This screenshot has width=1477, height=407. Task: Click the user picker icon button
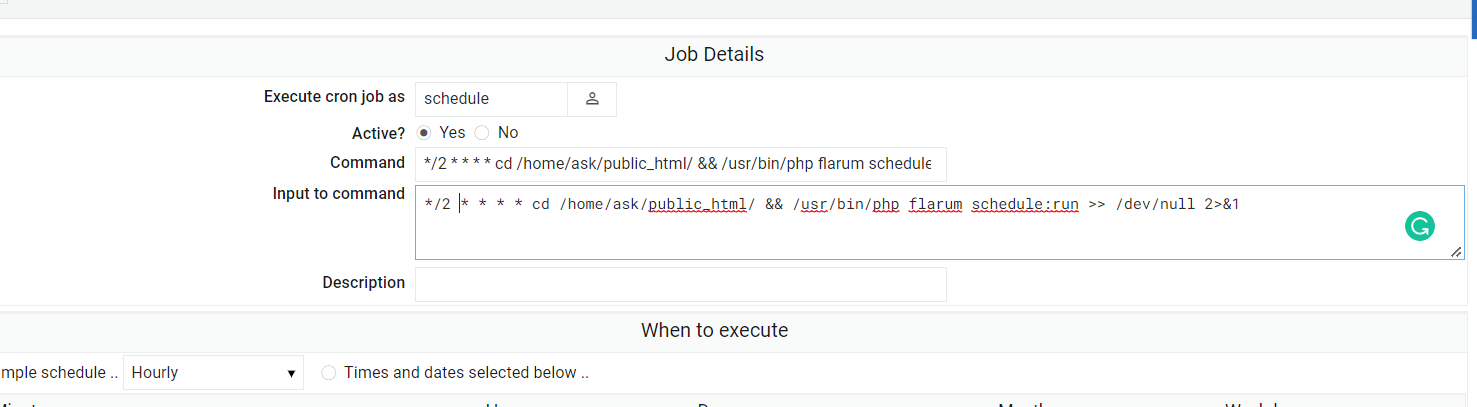(x=592, y=99)
